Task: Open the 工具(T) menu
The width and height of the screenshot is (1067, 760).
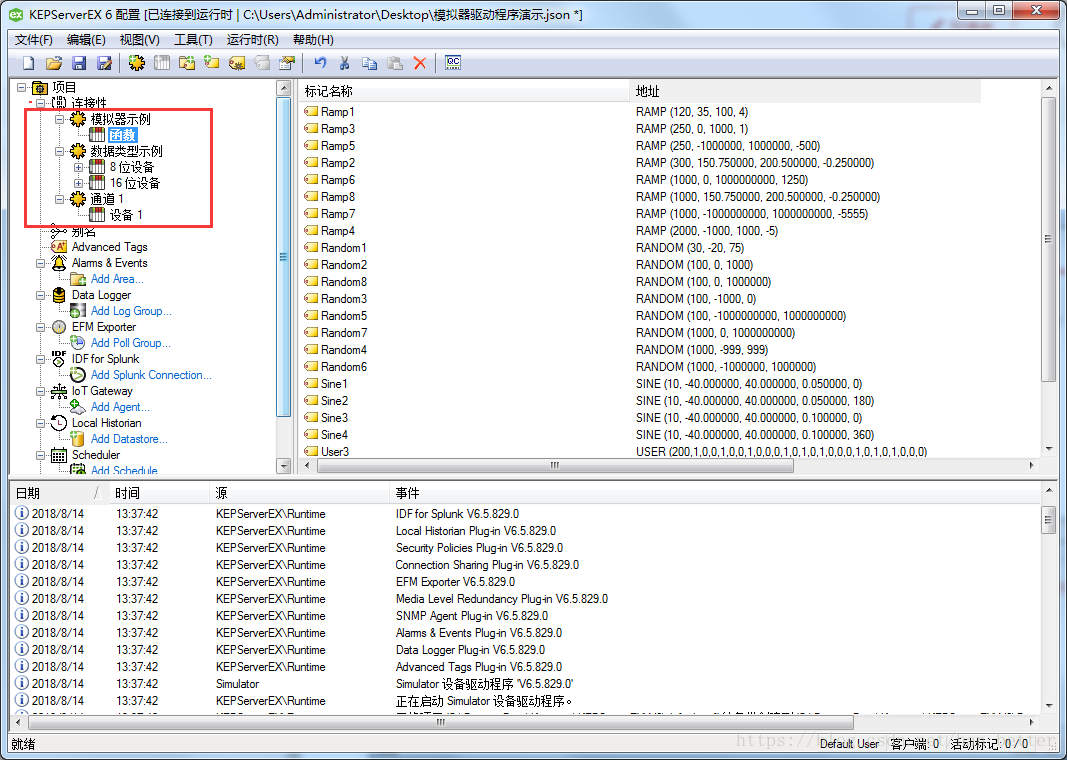Action: 193,39
